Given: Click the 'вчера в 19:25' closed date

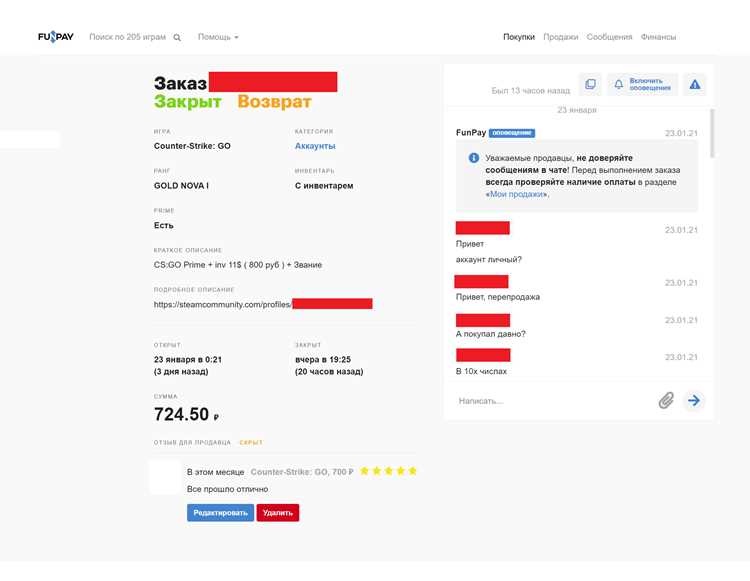Looking at the screenshot, I should pyautogui.click(x=323, y=359).
